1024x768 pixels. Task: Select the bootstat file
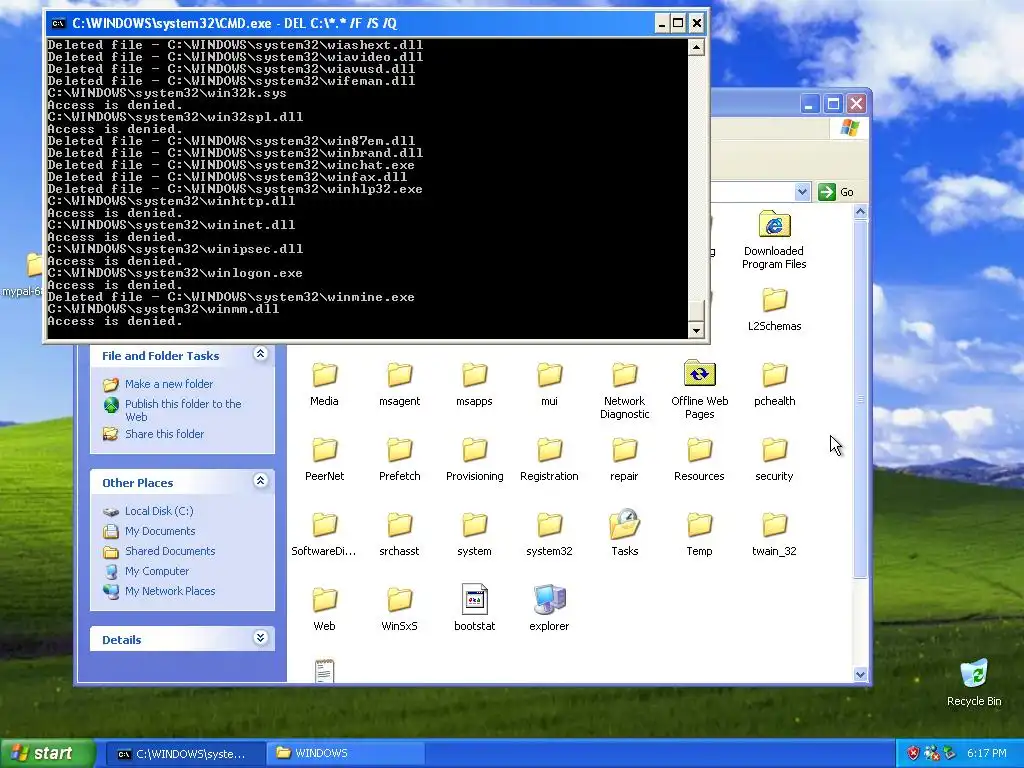(474, 608)
